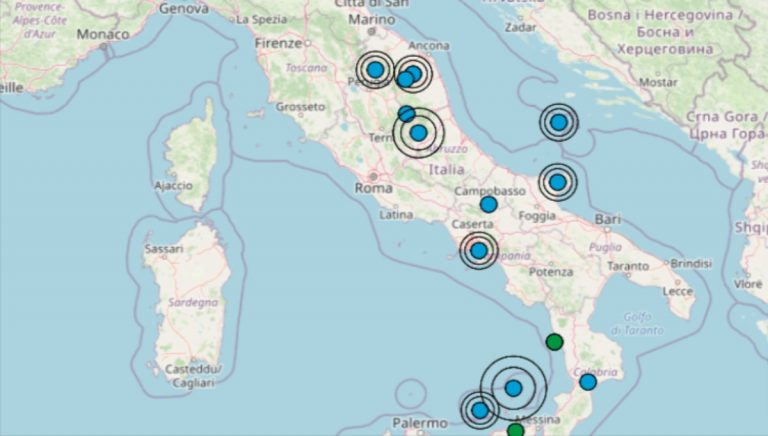The height and width of the screenshot is (436, 768).
Task: Click the large-ringed marker east of Terni
Action: click(418, 132)
